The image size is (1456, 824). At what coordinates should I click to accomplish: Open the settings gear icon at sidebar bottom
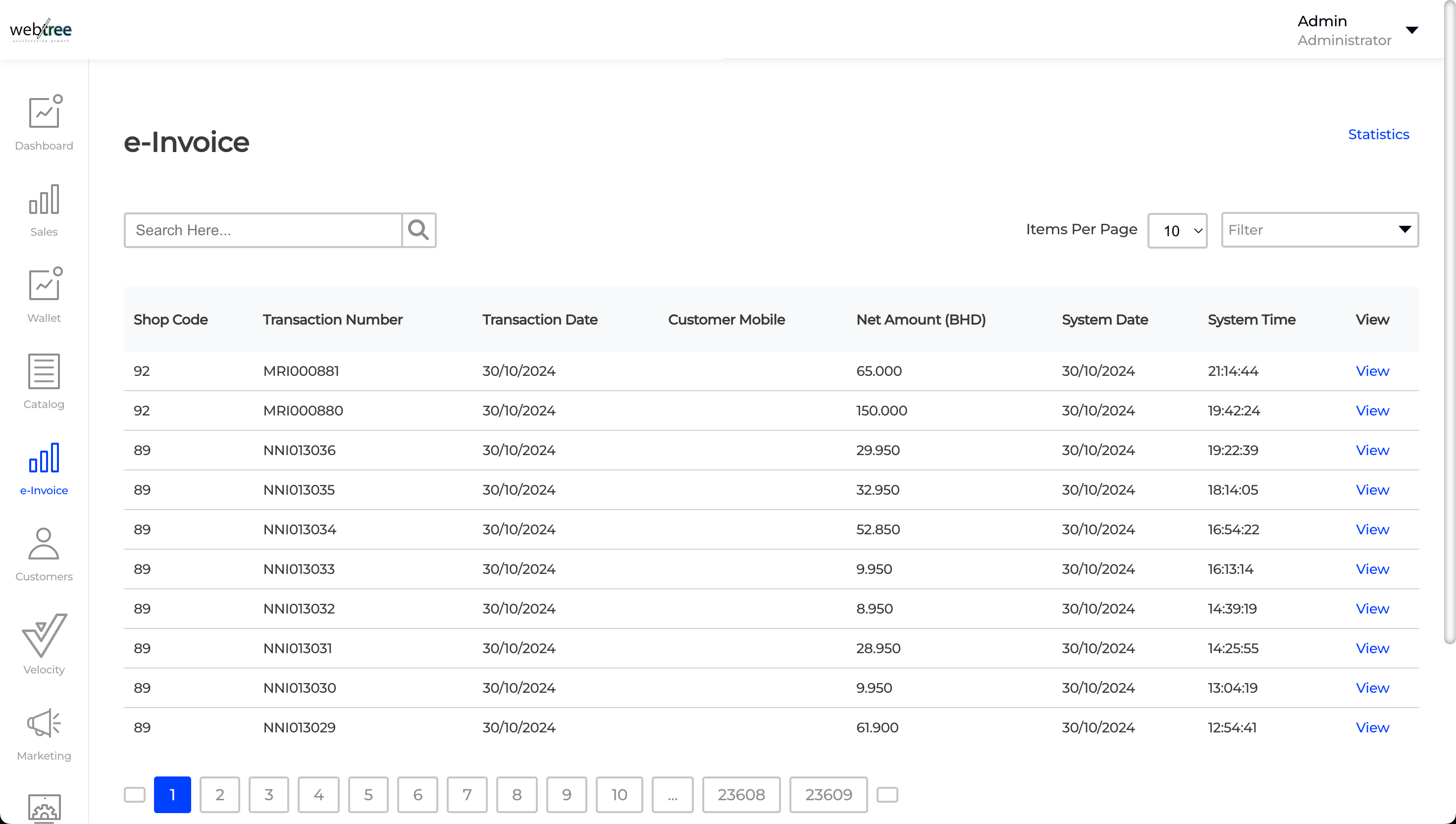44,809
